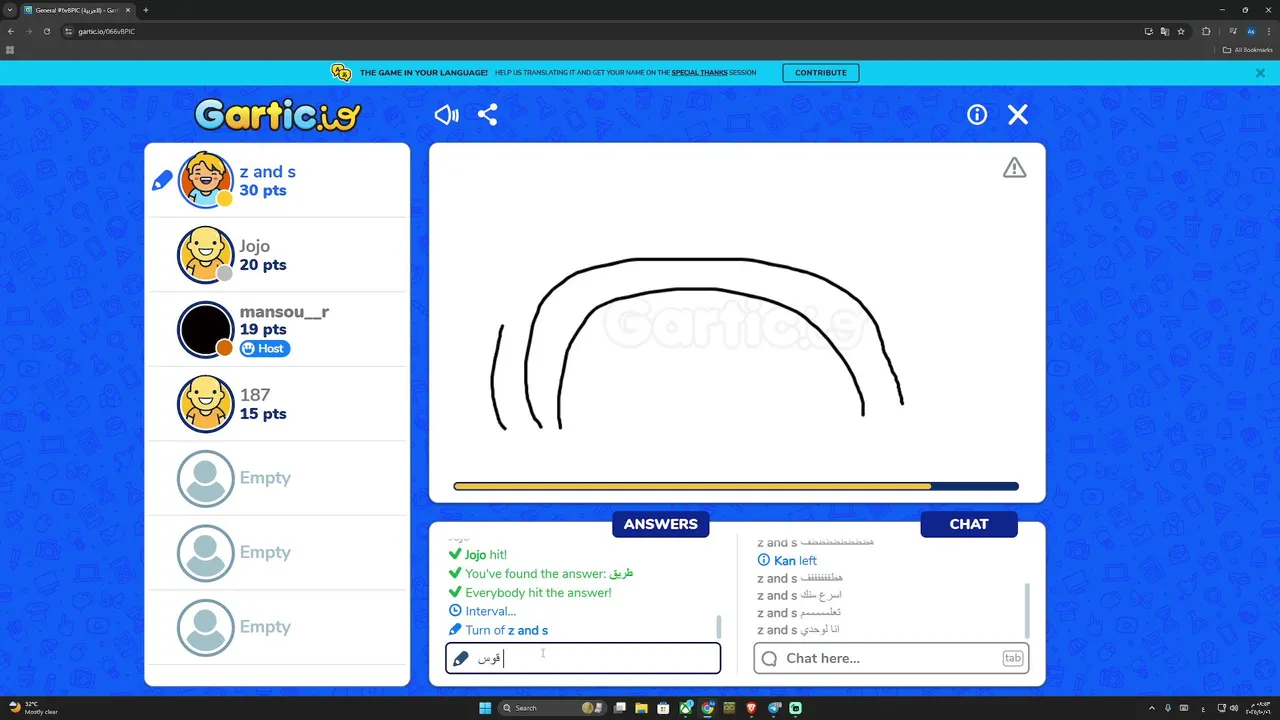Focus the answer input field
The width and height of the screenshot is (1280, 720).
coord(583,658)
